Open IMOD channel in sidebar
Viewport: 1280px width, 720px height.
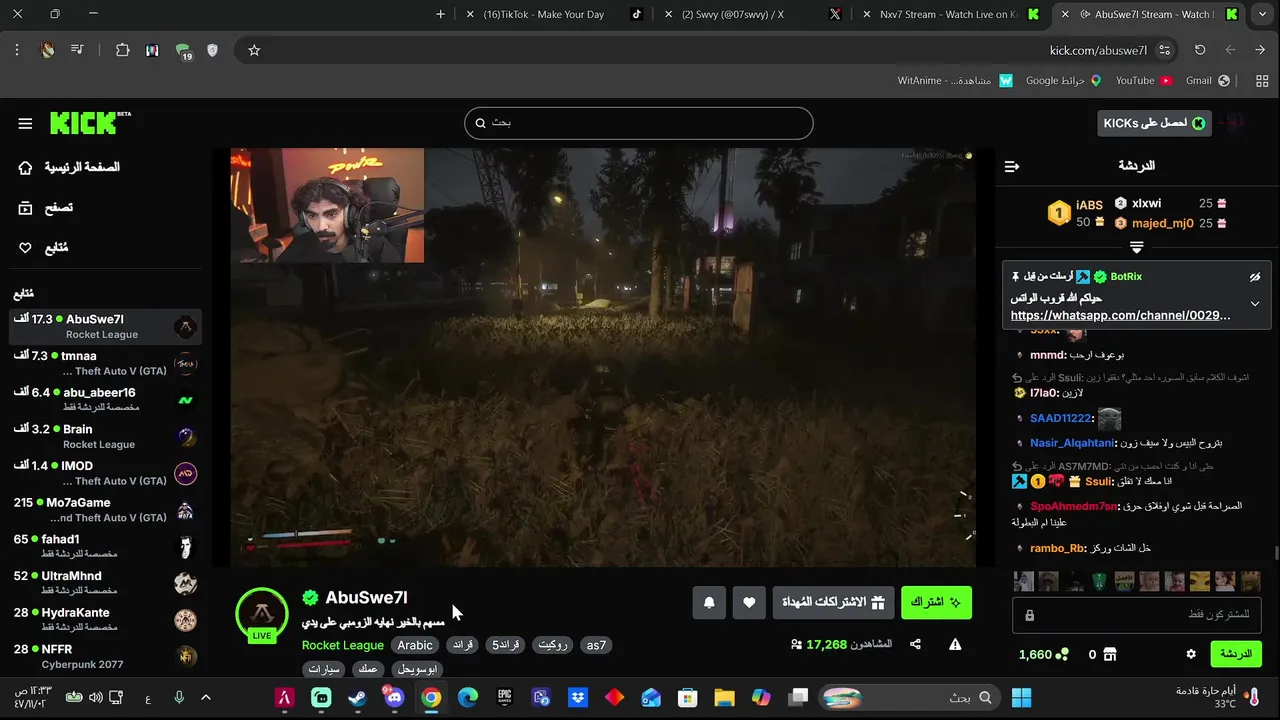tap(105, 473)
